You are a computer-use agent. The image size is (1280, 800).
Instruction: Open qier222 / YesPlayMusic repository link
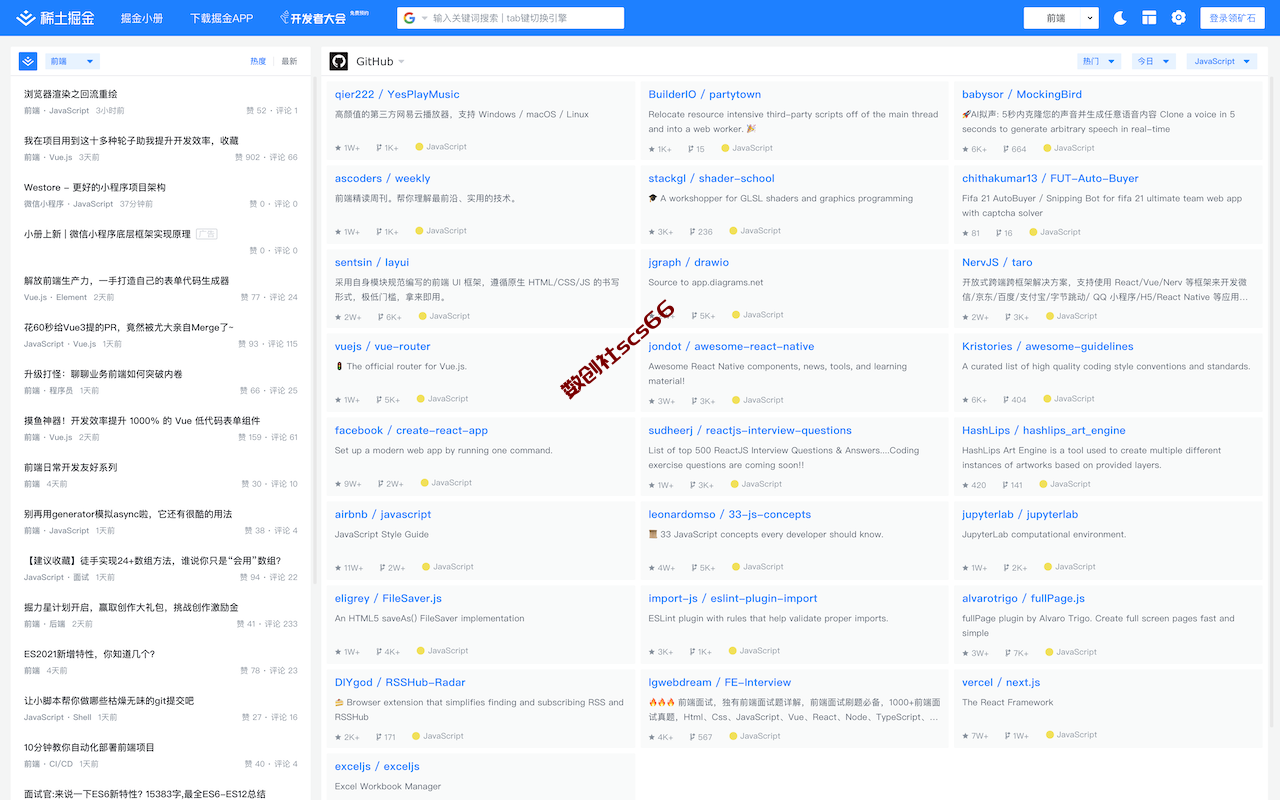click(397, 94)
